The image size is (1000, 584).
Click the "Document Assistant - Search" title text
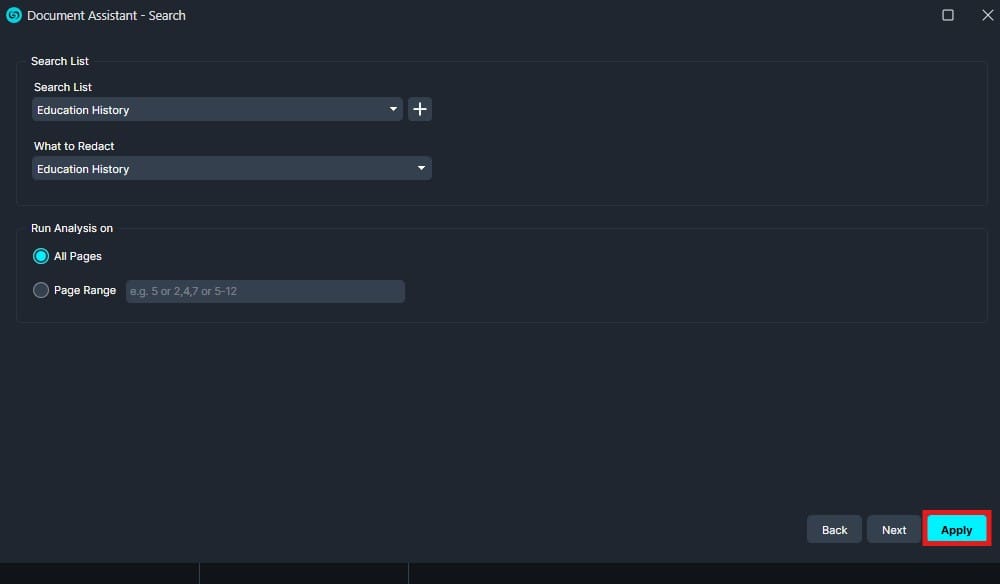pyautogui.click(x=106, y=15)
